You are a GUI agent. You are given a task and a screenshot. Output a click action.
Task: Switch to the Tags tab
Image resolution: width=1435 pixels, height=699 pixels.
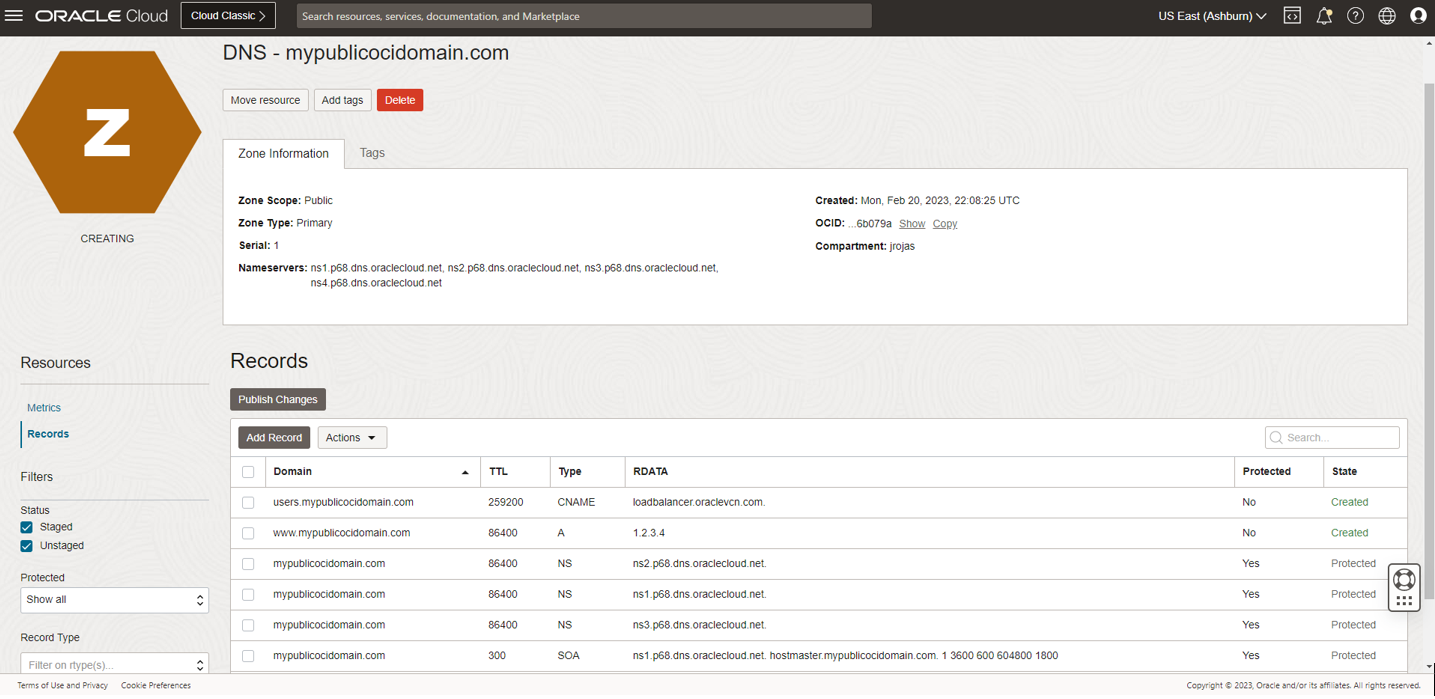(x=371, y=153)
